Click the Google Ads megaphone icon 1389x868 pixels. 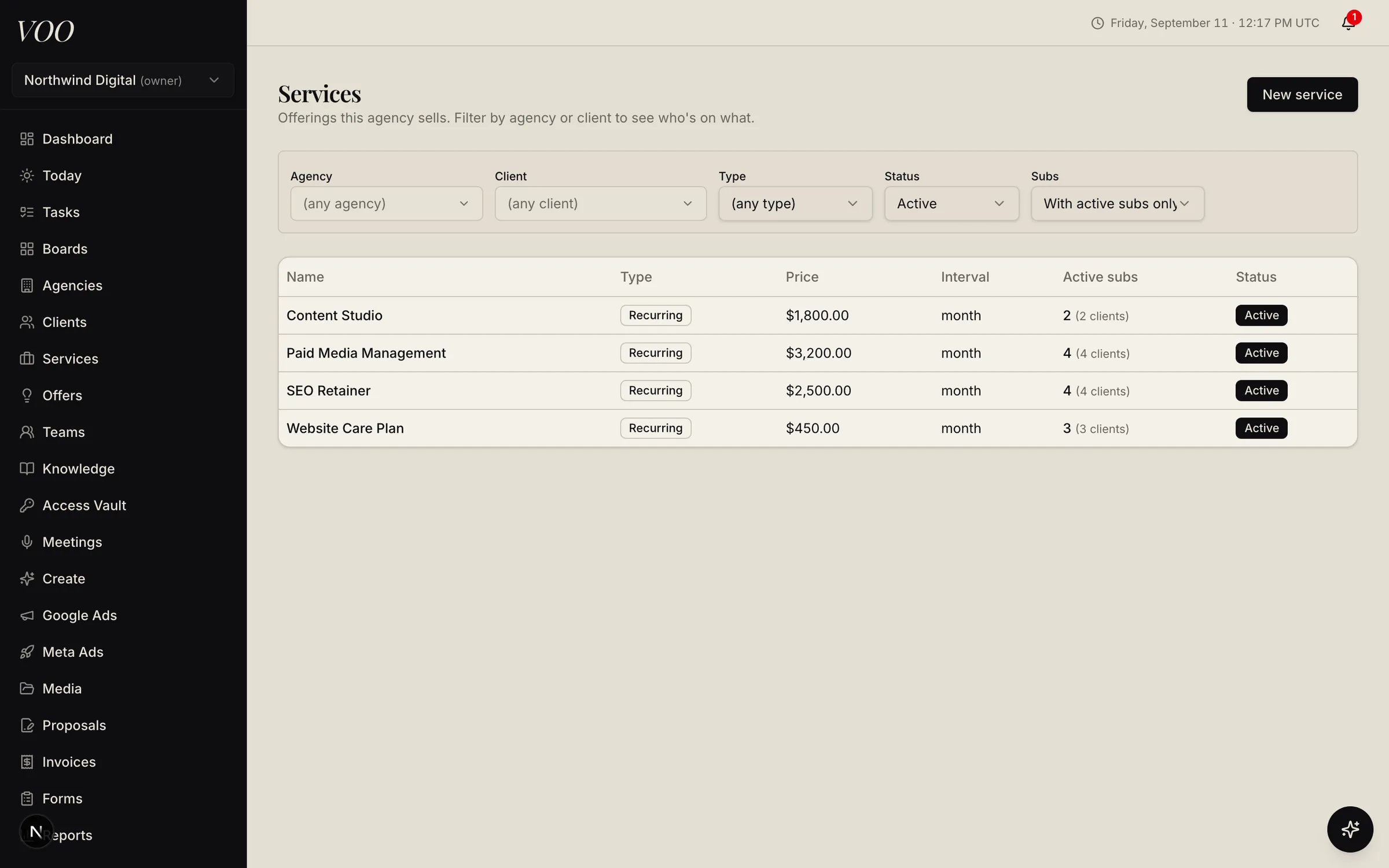pyautogui.click(x=27, y=615)
